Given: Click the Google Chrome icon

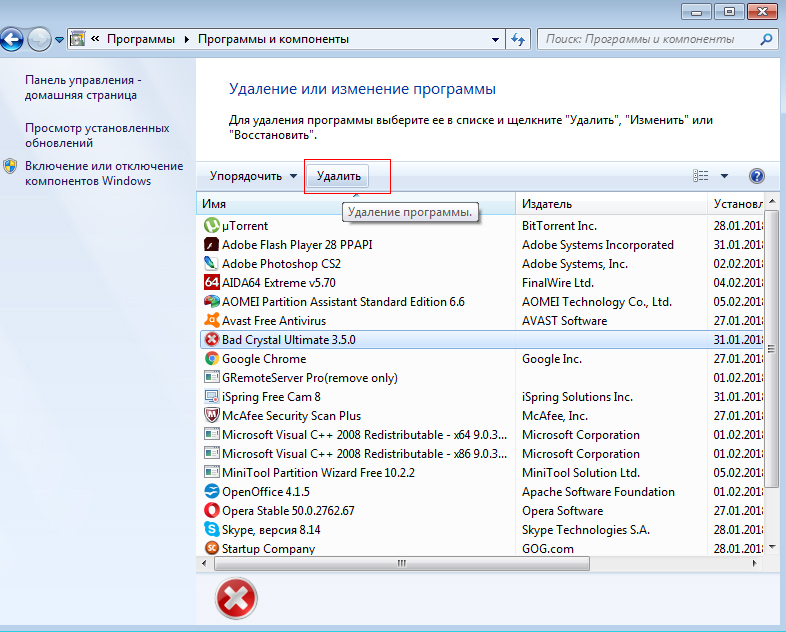Looking at the screenshot, I should pos(212,359).
